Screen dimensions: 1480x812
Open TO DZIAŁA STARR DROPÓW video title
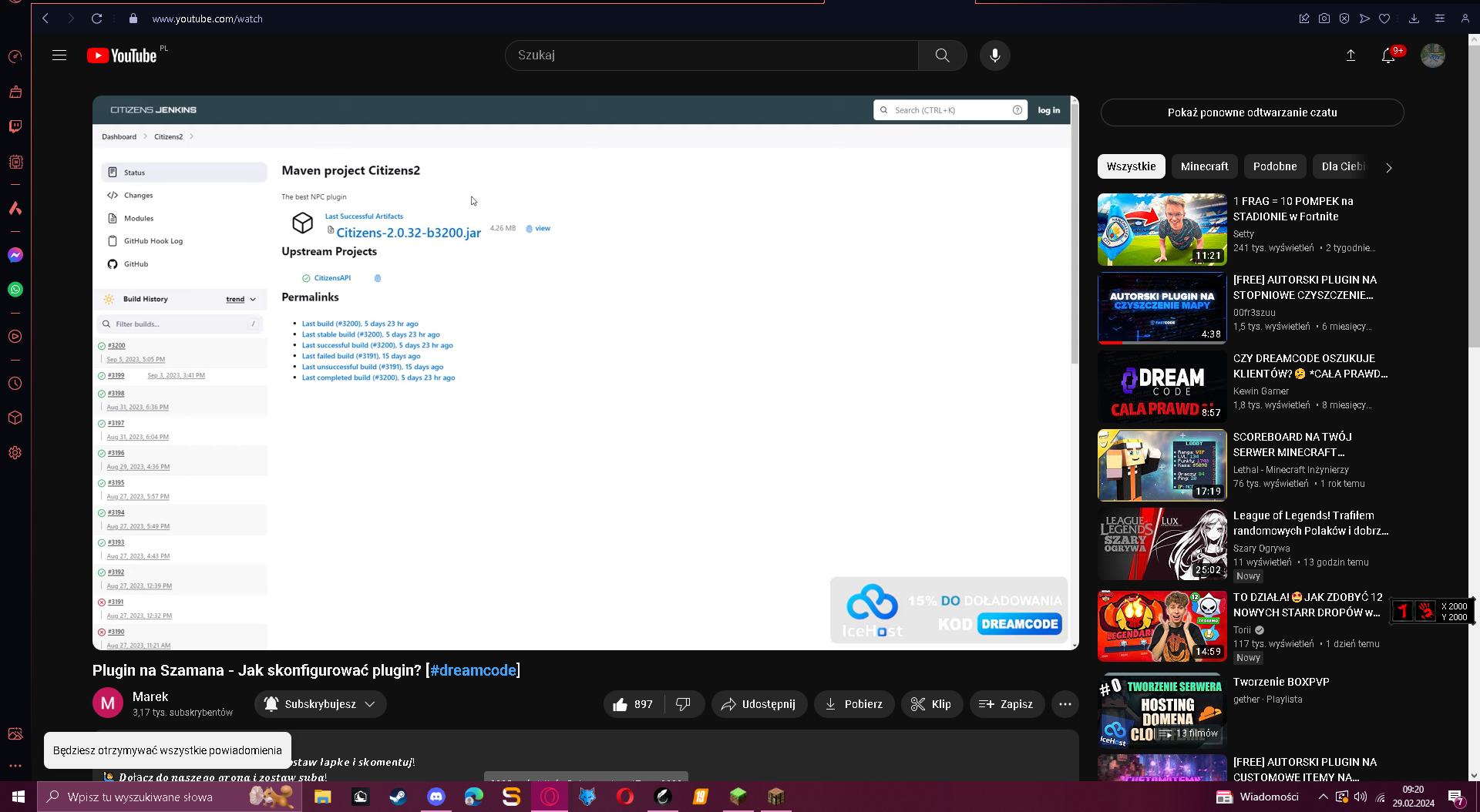[x=1308, y=605]
